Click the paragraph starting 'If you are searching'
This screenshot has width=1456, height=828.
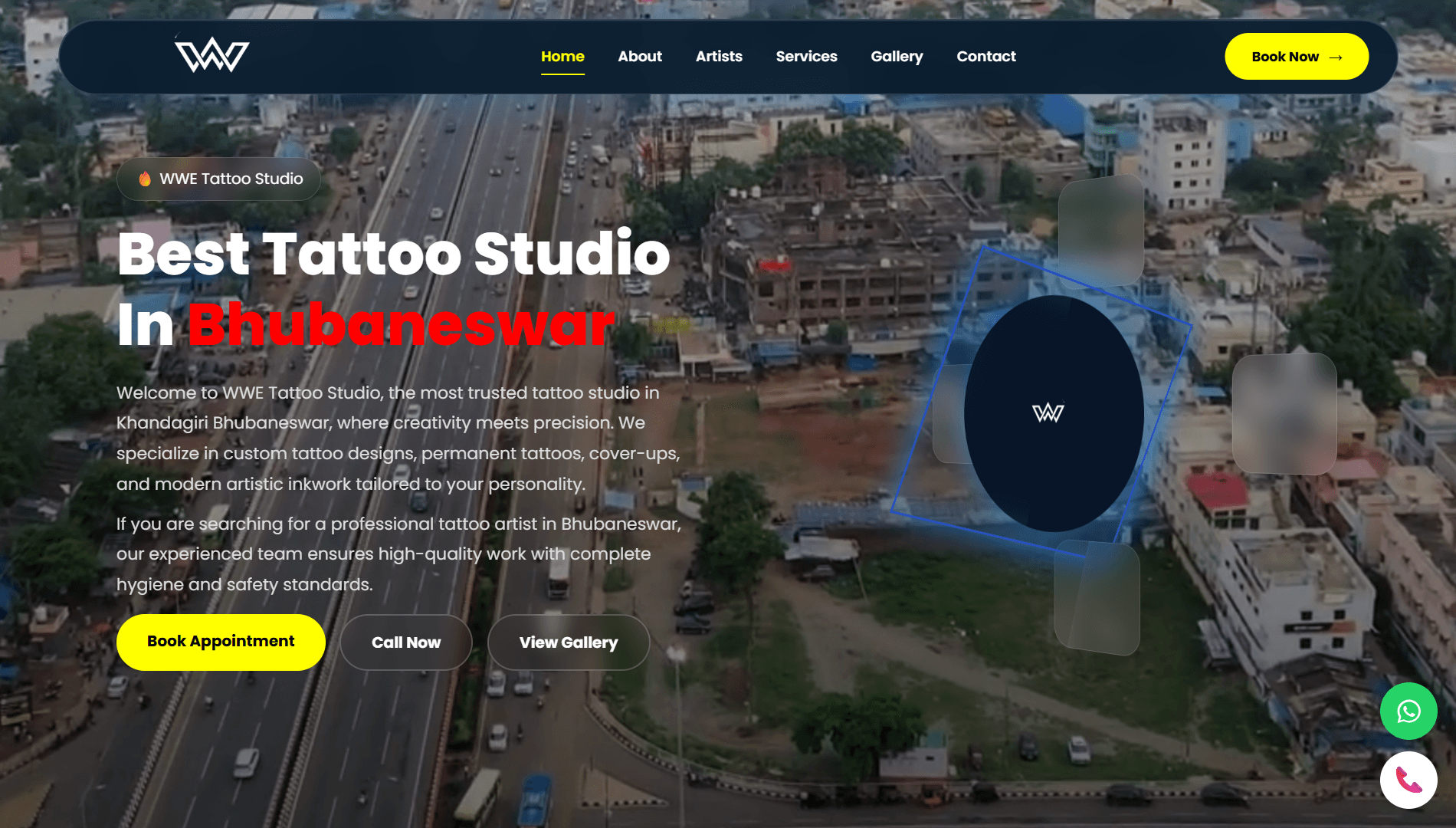[398, 554]
